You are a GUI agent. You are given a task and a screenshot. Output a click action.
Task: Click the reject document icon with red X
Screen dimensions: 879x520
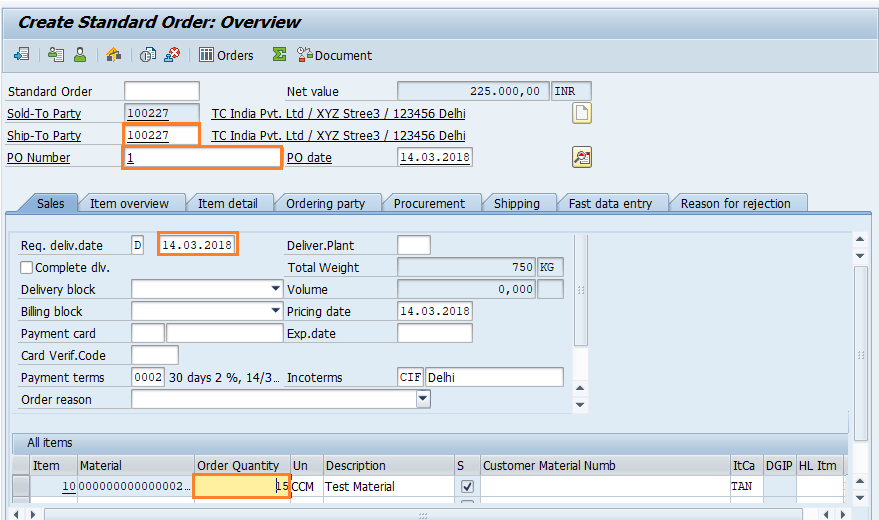pyautogui.click(x=173, y=55)
